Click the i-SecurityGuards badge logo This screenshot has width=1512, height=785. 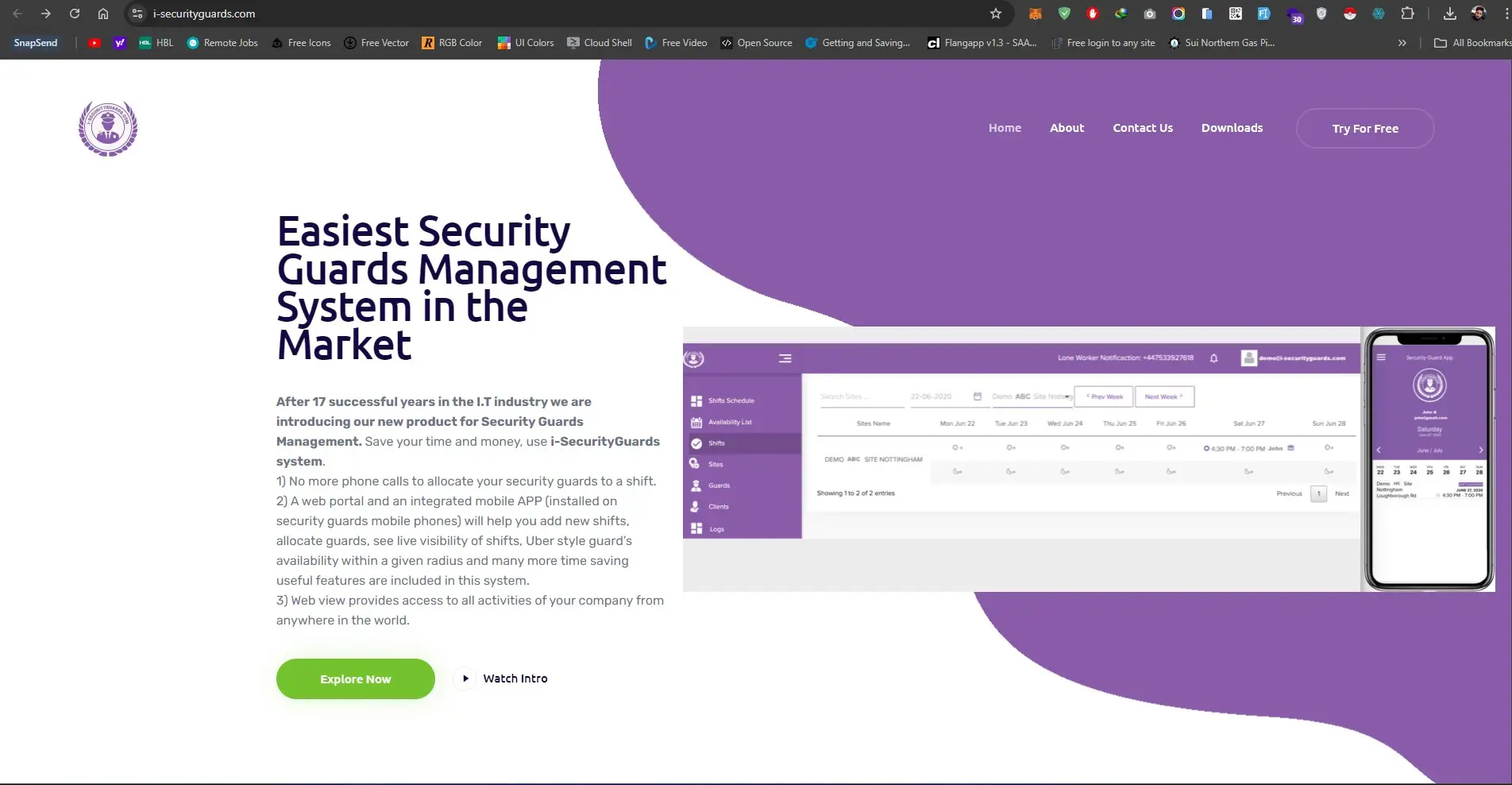pos(108,128)
